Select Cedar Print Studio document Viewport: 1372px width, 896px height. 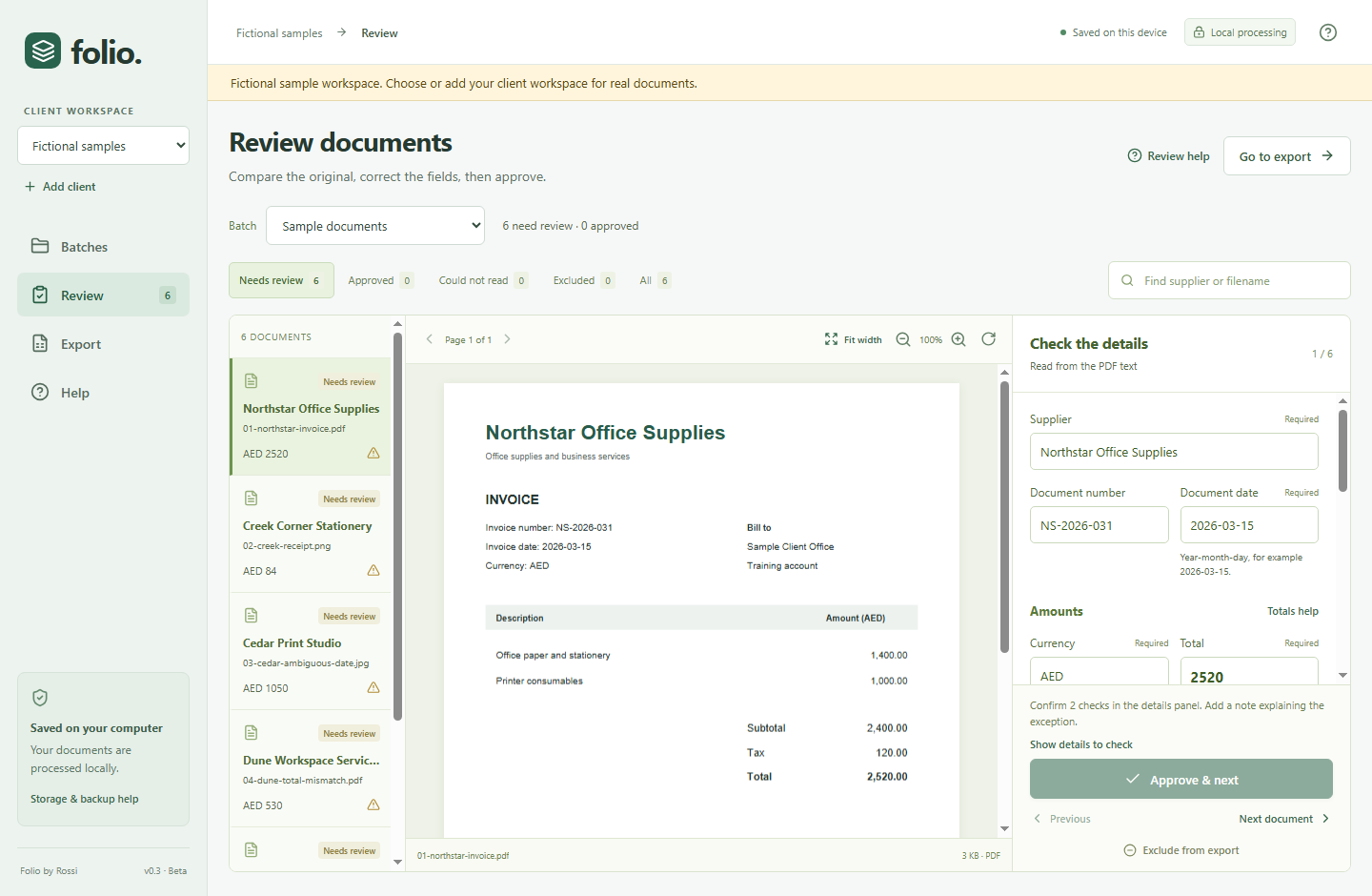coord(311,651)
